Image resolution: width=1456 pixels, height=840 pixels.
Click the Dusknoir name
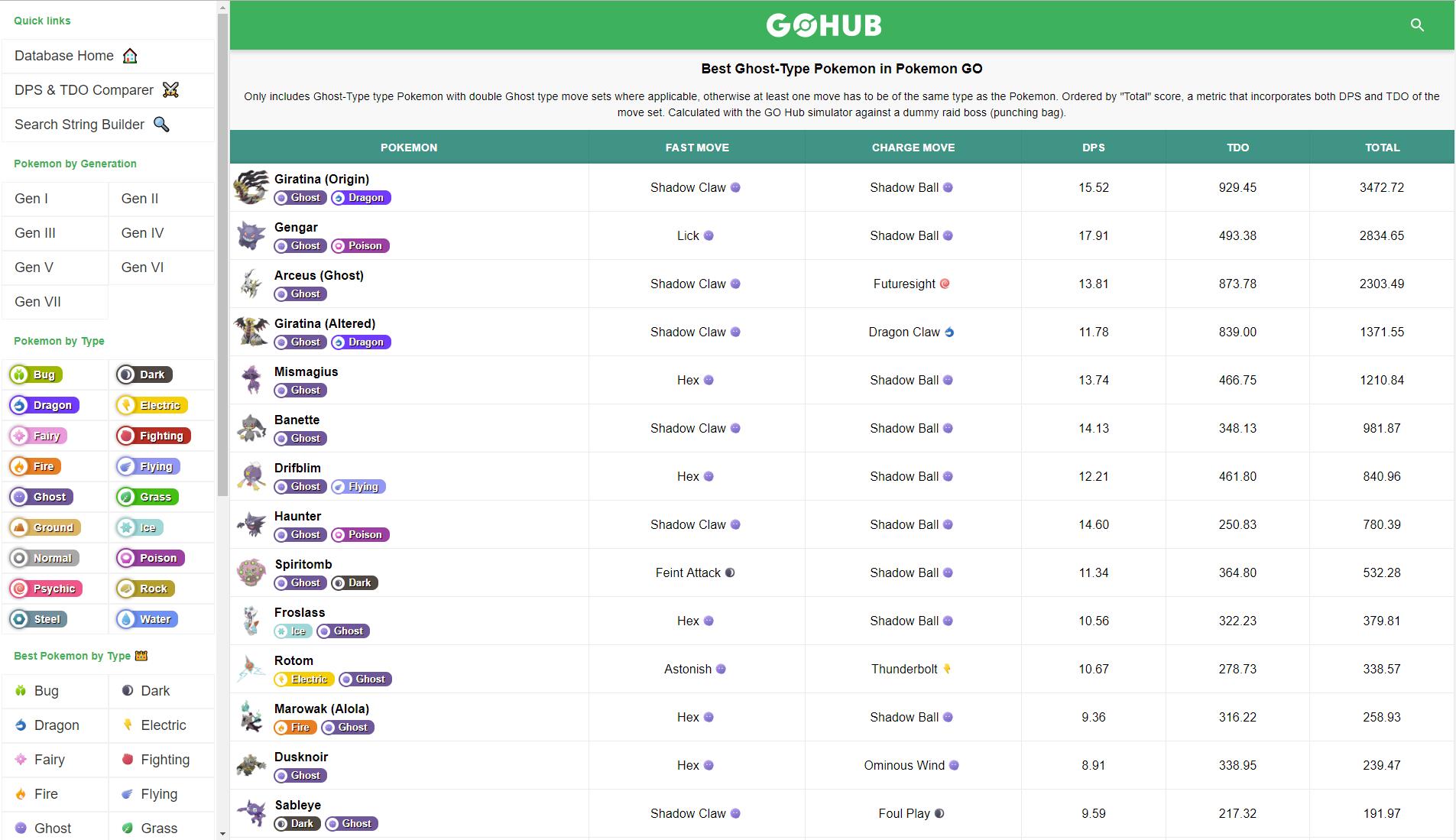pyautogui.click(x=301, y=757)
